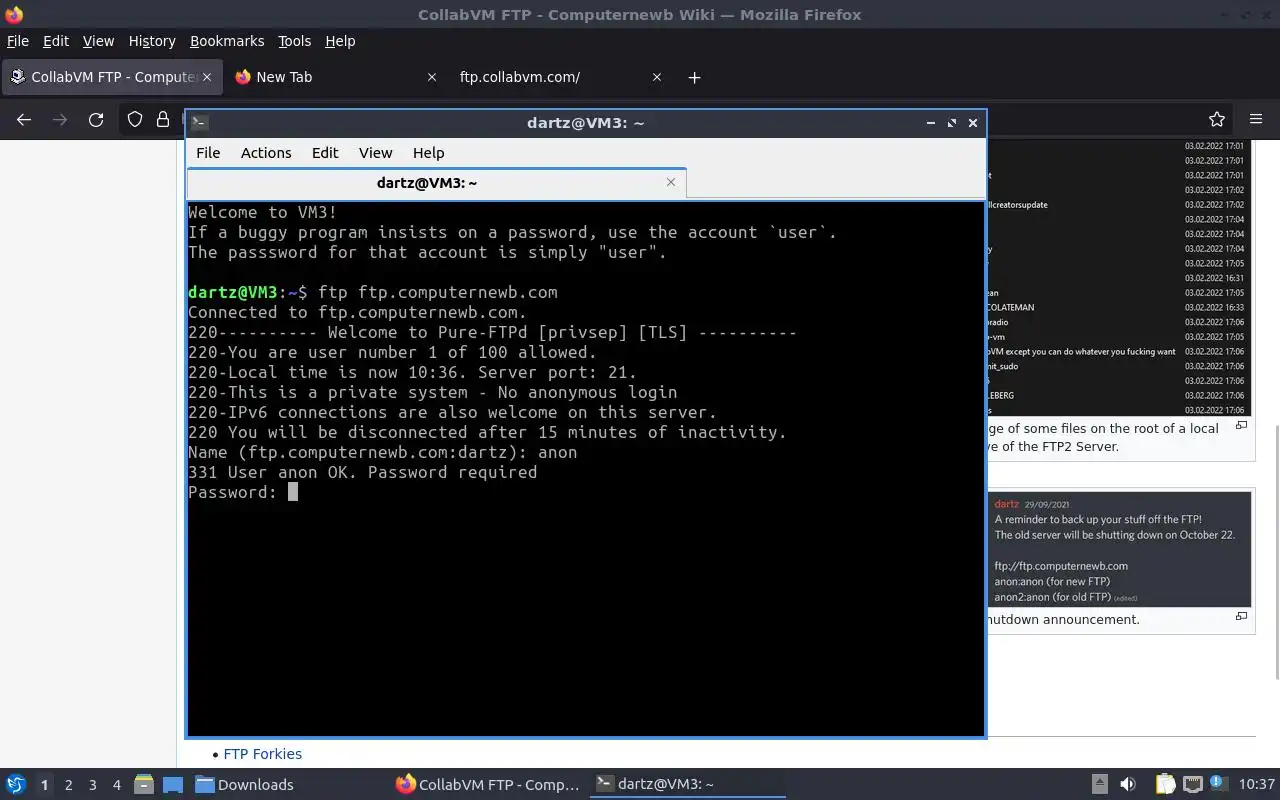Switch to workspace 1
Image resolution: width=1280 pixels, height=800 pixels.
44,785
